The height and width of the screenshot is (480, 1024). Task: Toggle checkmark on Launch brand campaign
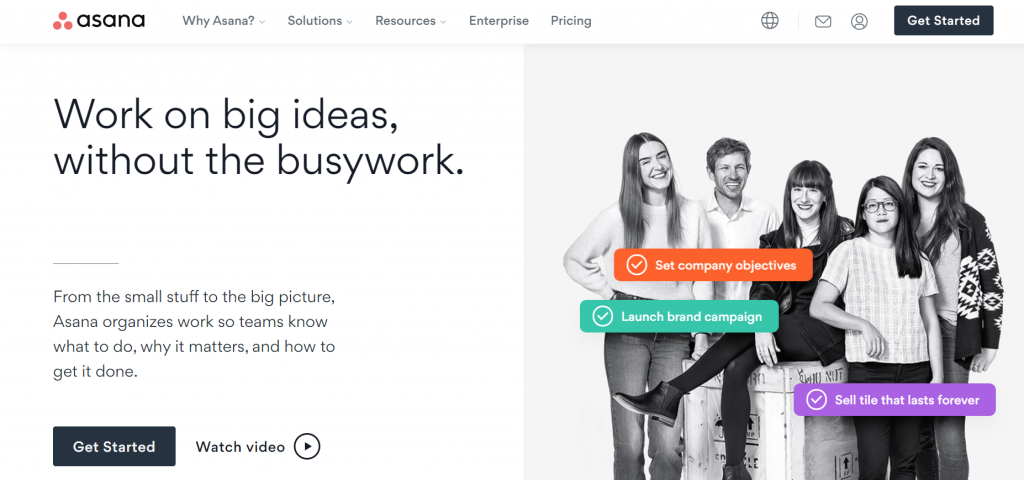pyautogui.click(x=602, y=317)
